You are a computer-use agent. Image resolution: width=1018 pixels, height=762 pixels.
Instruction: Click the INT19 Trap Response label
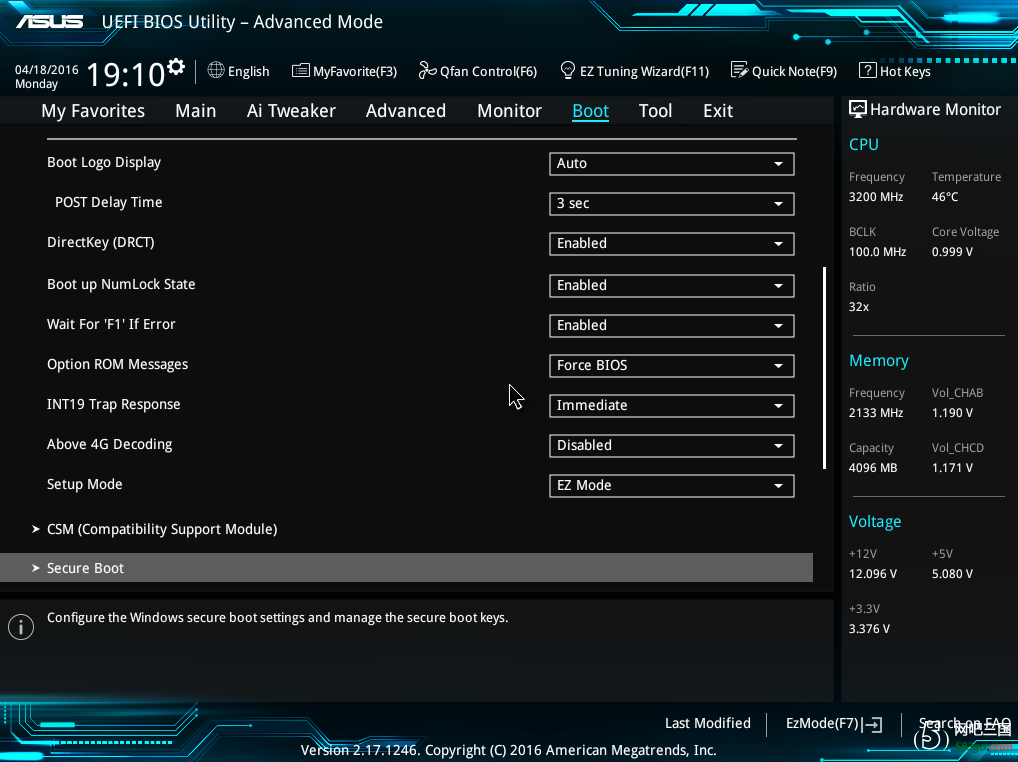(x=114, y=404)
